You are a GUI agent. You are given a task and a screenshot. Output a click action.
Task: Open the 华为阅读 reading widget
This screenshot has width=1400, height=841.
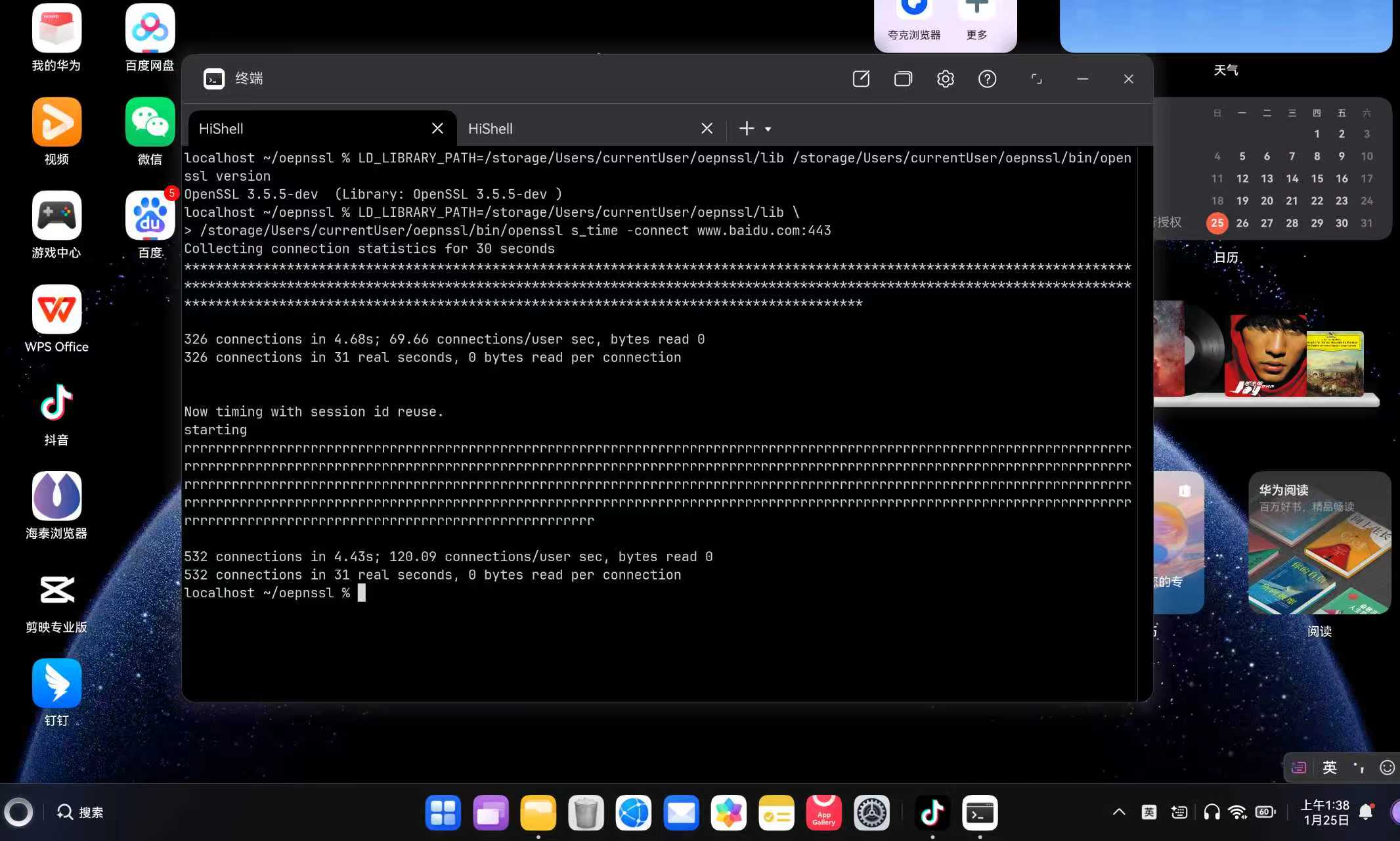pyautogui.click(x=1319, y=543)
